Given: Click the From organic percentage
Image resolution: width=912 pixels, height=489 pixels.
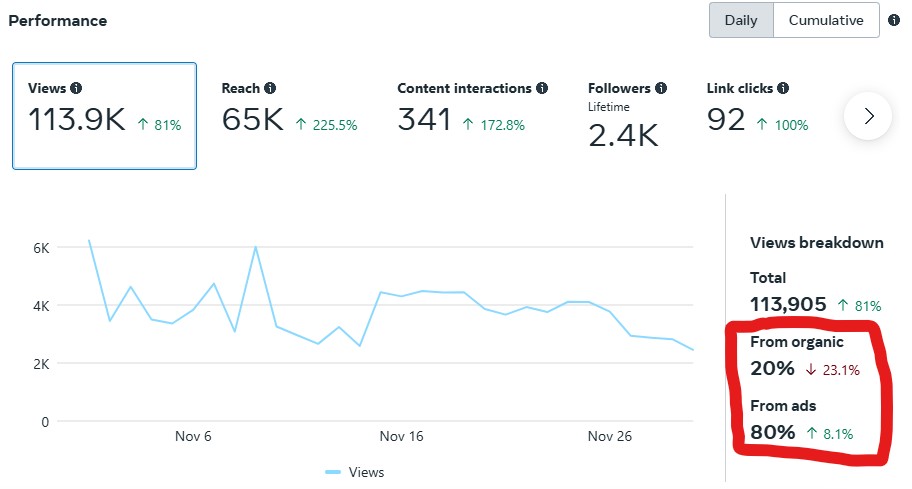Looking at the screenshot, I should coord(773,368).
